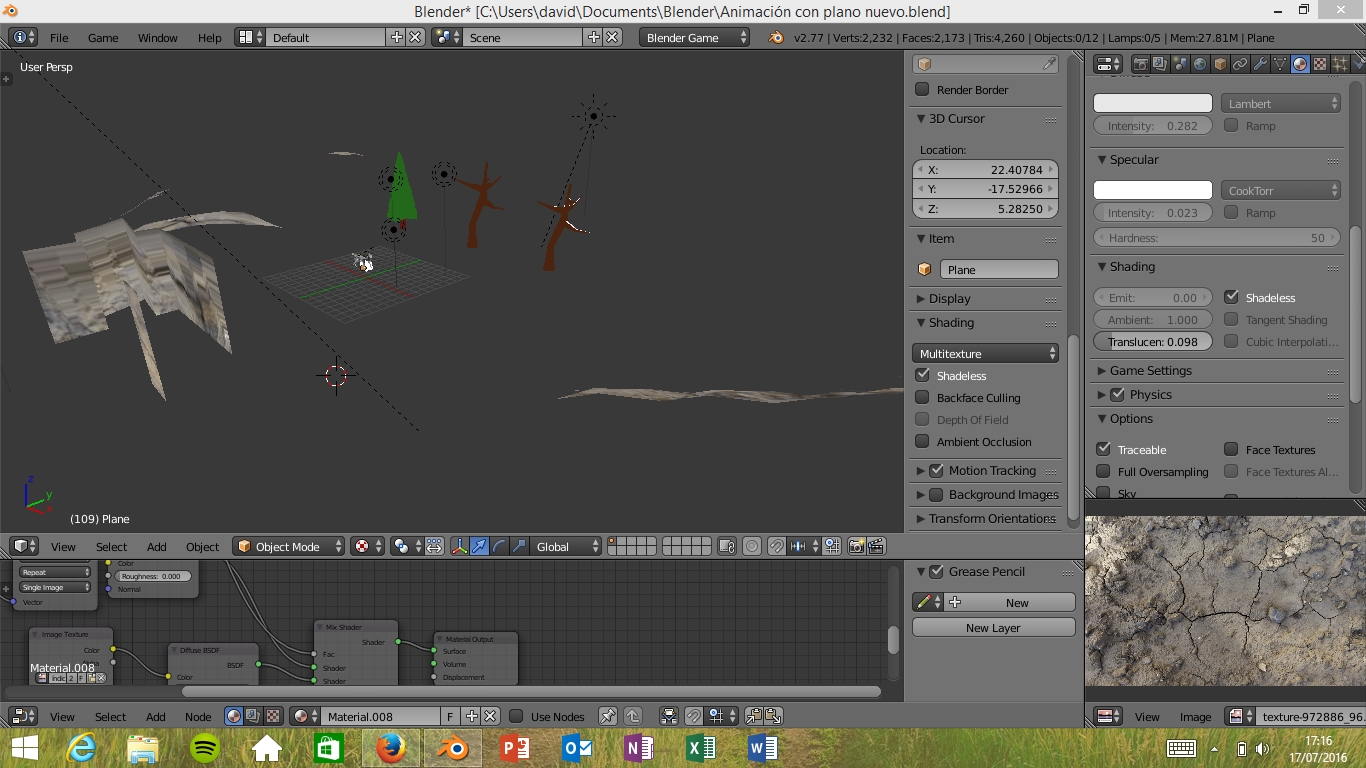Enable the Backface Culling checkbox
The image size is (1366, 768).
pos(922,398)
